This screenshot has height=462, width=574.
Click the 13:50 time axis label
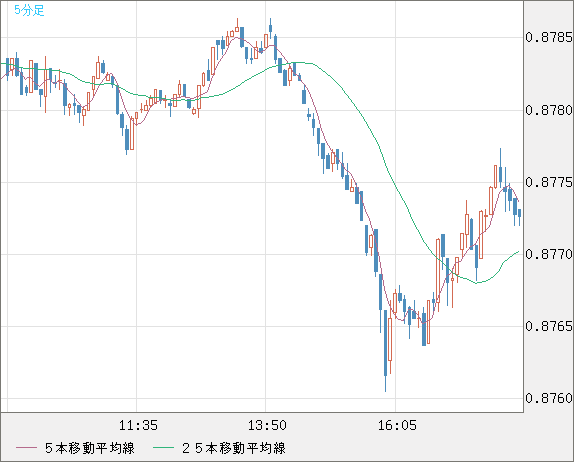[x=267, y=425]
